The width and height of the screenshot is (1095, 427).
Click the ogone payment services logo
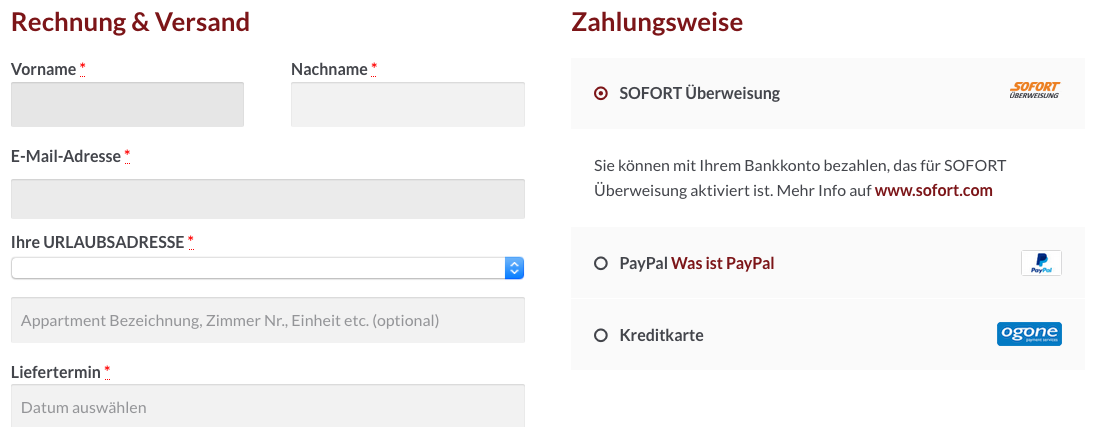point(1029,334)
